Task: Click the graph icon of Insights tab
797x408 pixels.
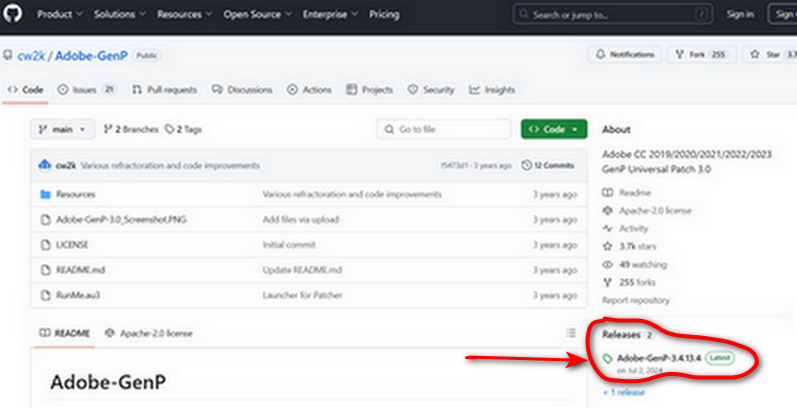Action: coord(474,90)
